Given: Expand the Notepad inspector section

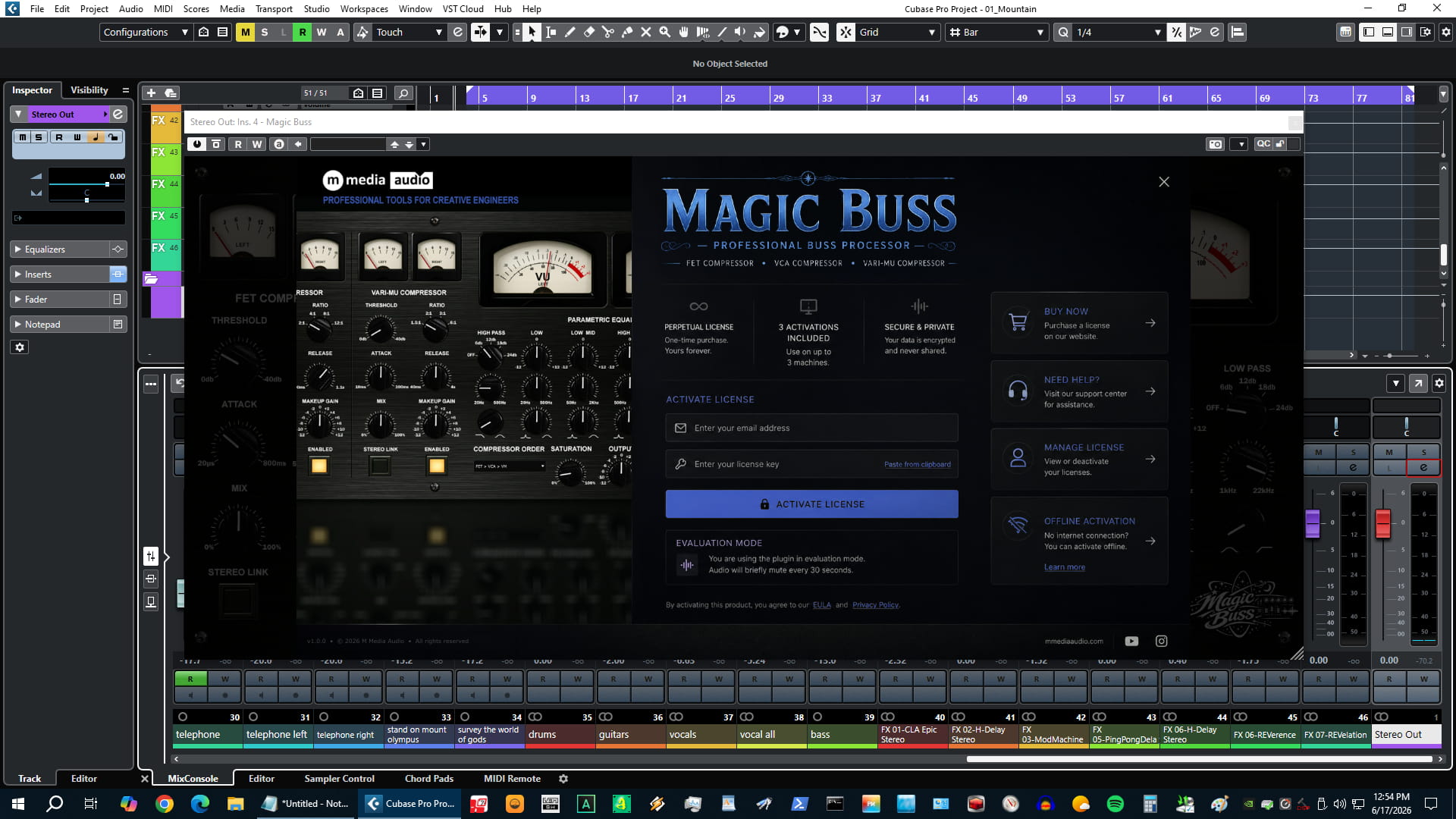Looking at the screenshot, I should click(61, 325).
